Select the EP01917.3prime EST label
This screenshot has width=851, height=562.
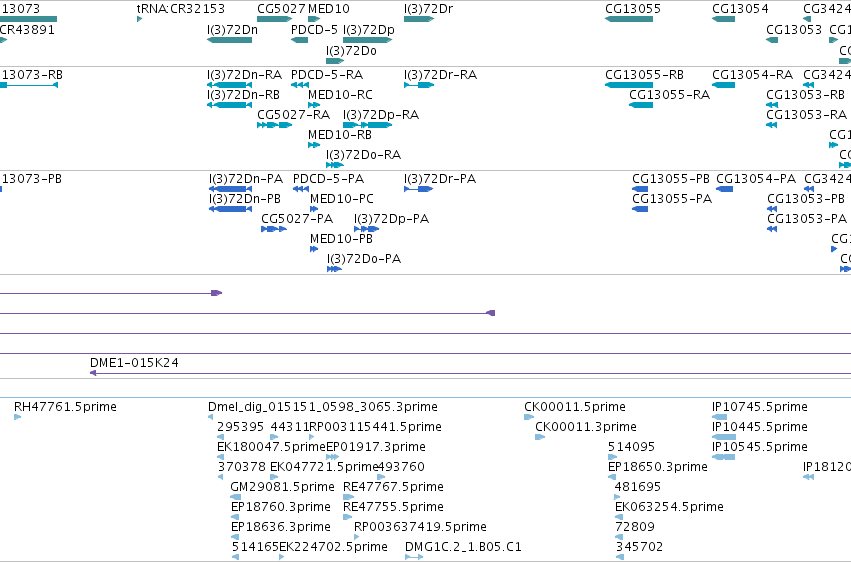376,447
